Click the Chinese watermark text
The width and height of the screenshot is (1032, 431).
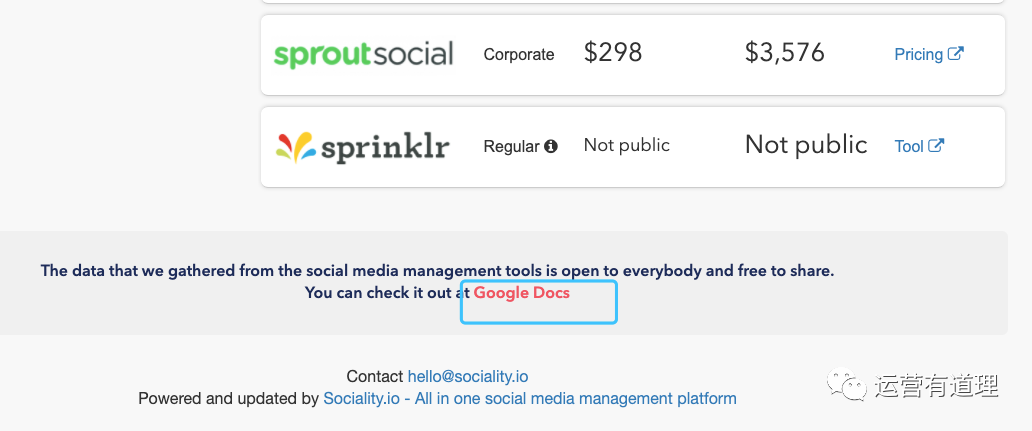coord(937,386)
